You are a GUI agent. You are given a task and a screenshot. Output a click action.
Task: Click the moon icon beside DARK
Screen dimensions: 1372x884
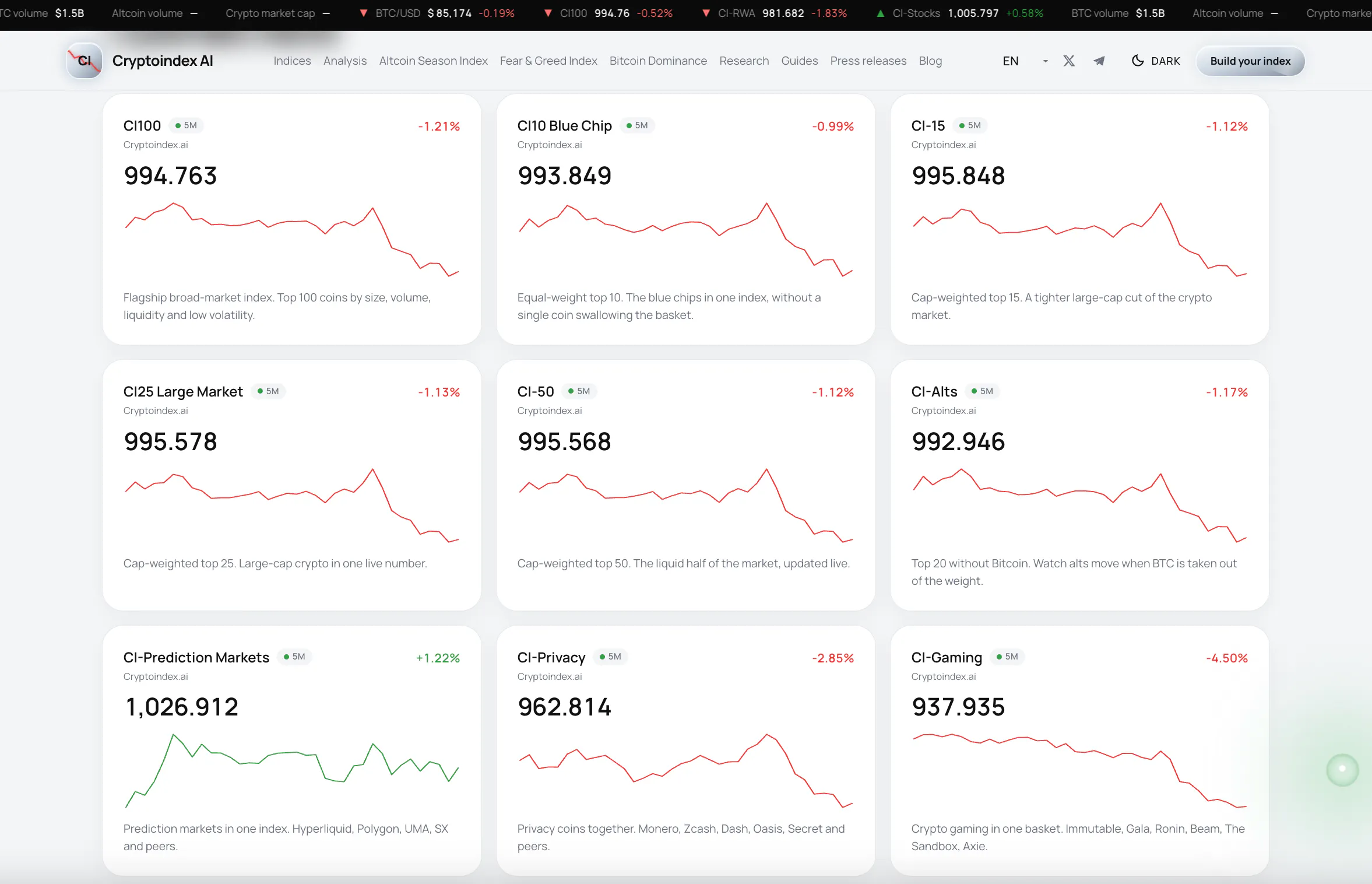click(x=1137, y=61)
